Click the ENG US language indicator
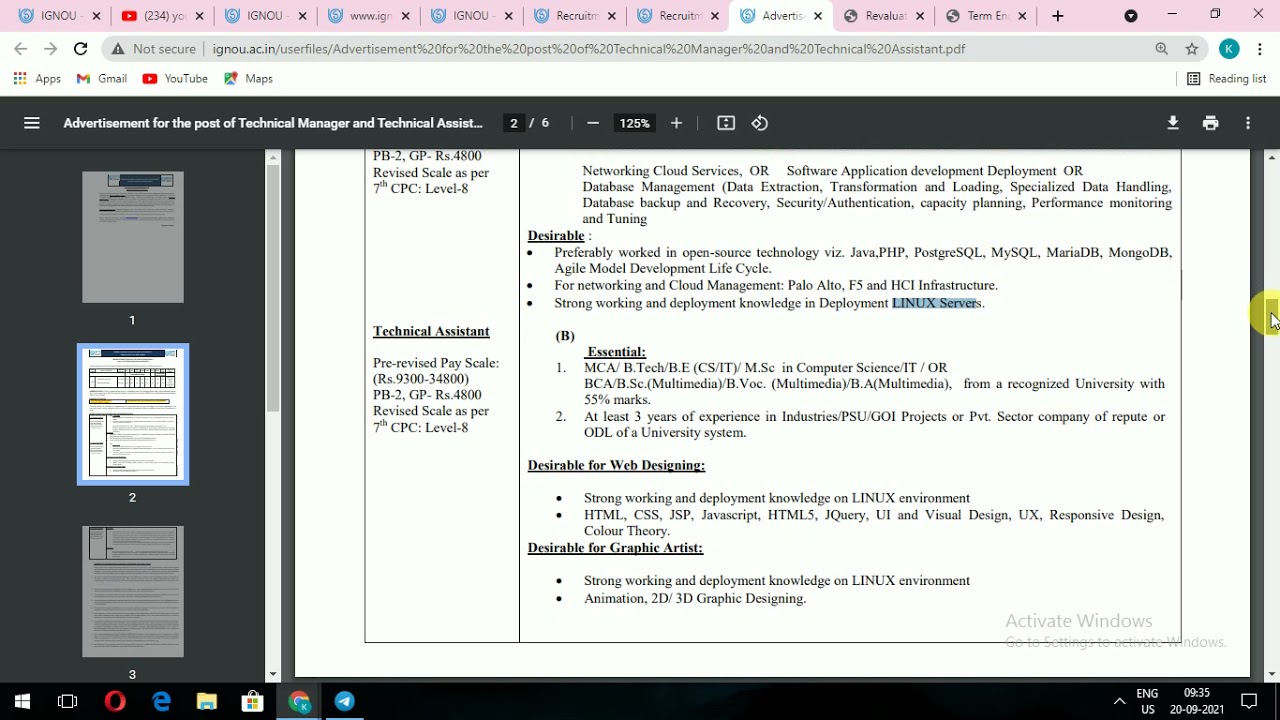The height and width of the screenshot is (720, 1280). [1147, 701]
